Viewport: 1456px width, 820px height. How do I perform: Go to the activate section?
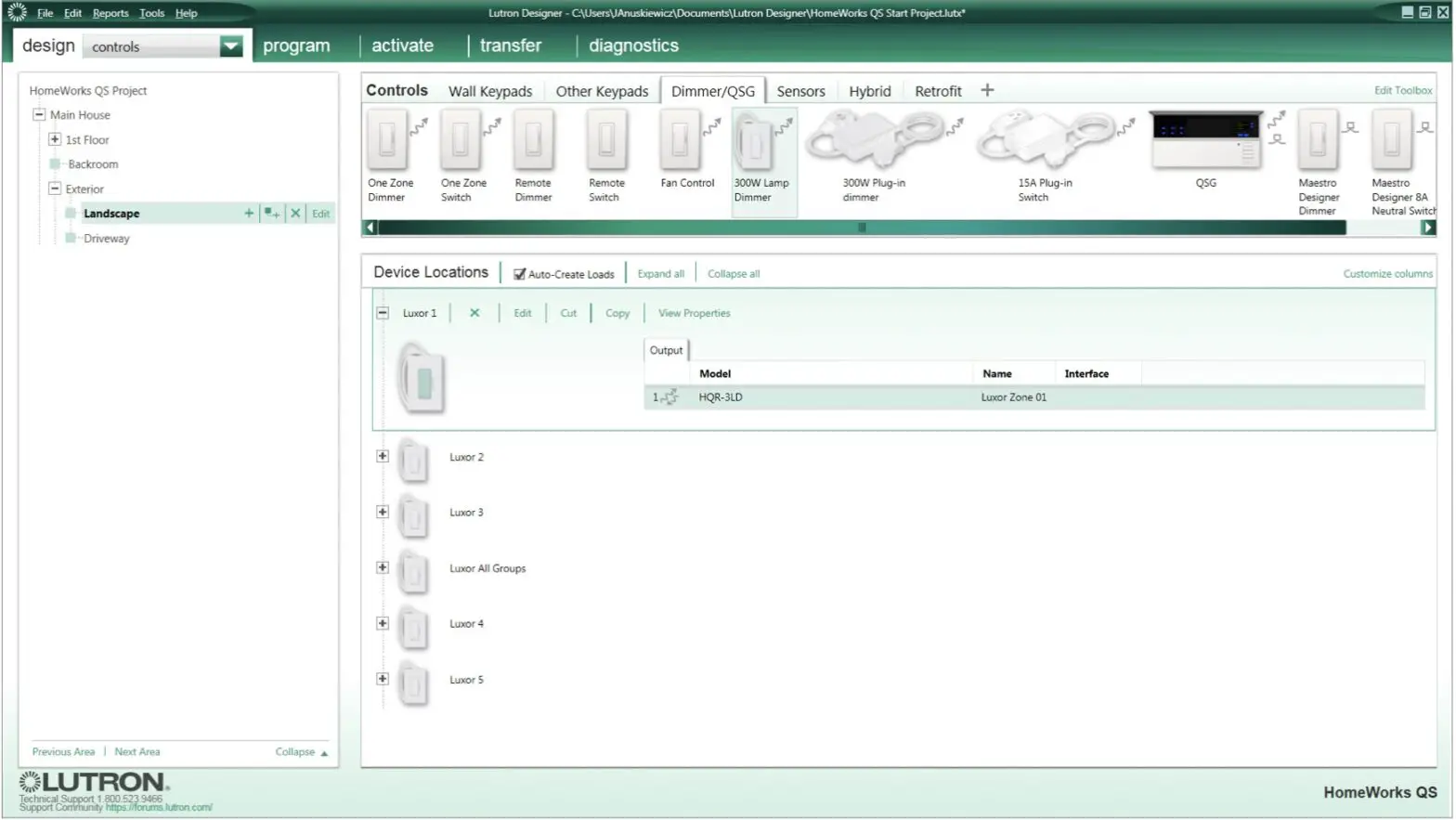(x=402, y=46)
